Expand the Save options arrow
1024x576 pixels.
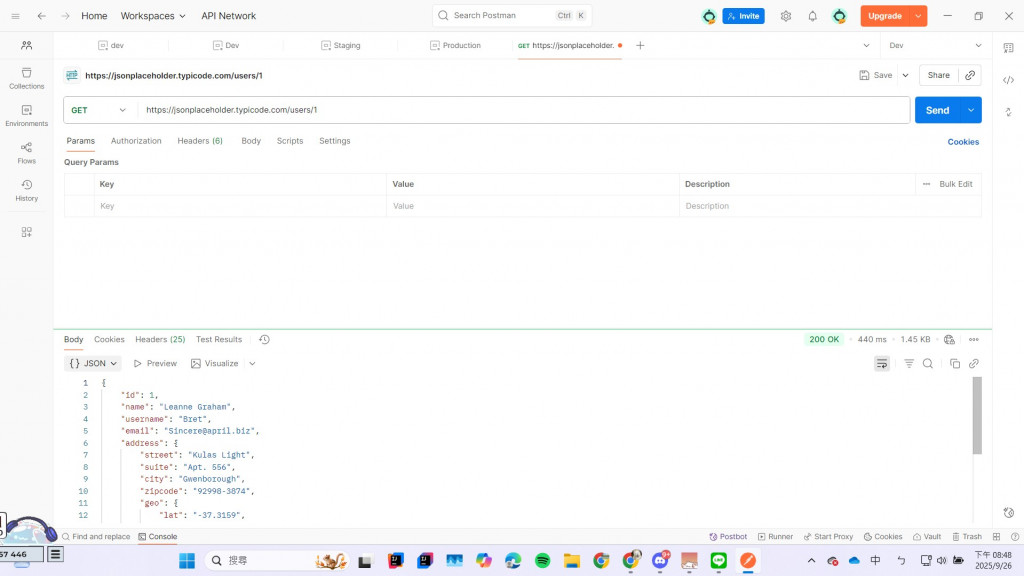pos(905,75)
